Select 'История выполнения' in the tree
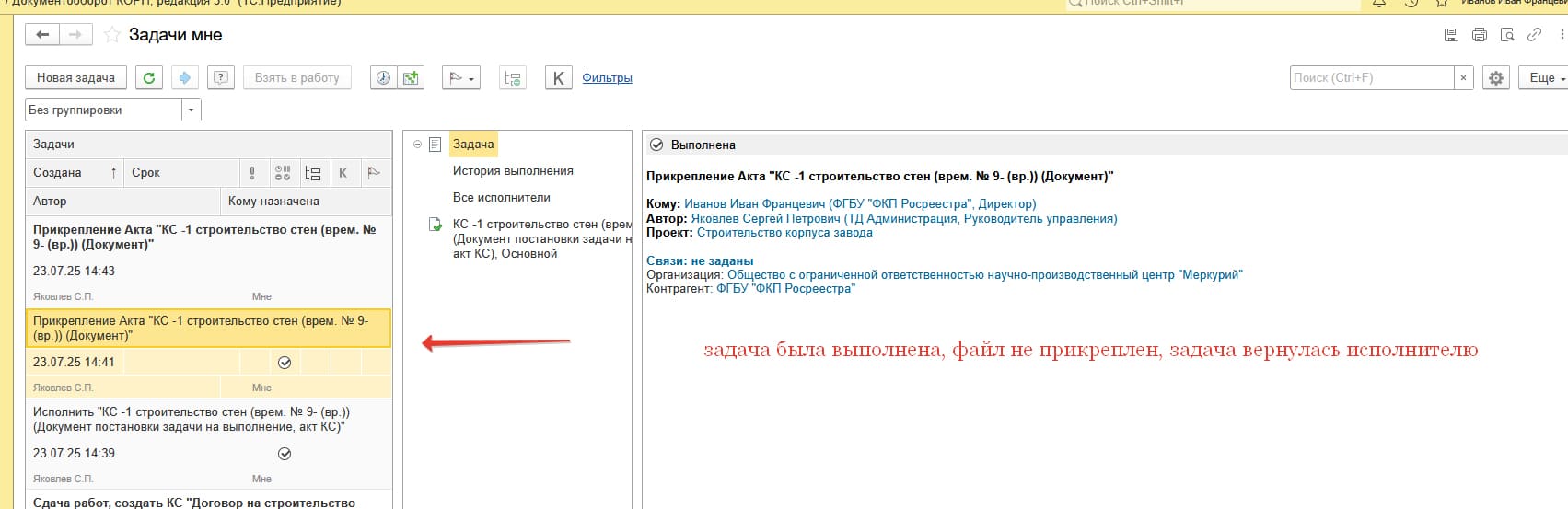Image resolution: width=1568 pixels, height=509 pixels. pos(513,171)
